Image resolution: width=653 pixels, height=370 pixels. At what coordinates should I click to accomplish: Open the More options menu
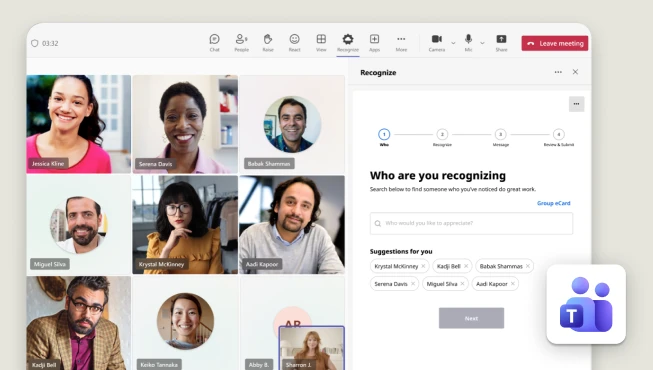401,43
